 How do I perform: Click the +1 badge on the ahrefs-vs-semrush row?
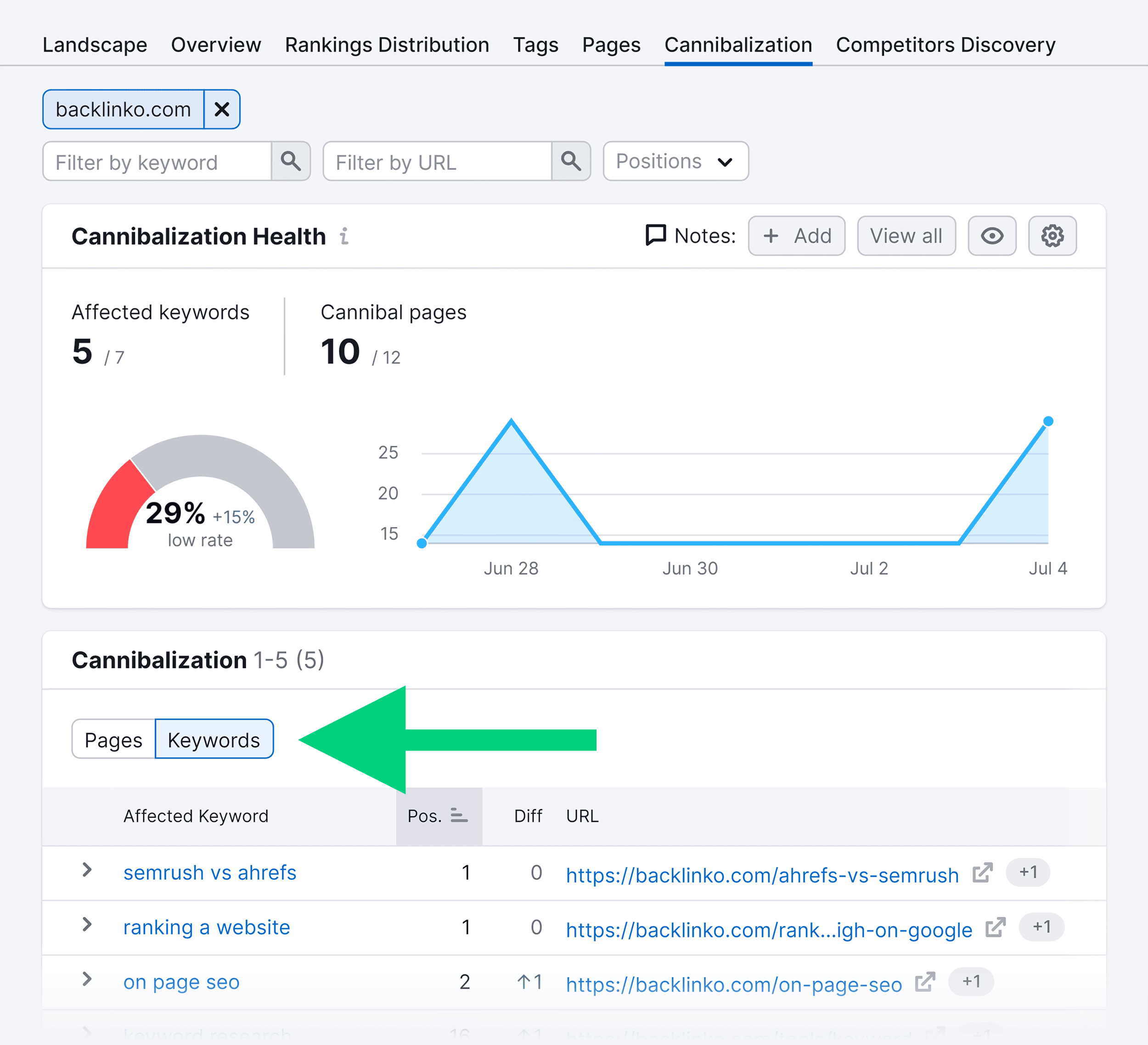(1028, 872)
